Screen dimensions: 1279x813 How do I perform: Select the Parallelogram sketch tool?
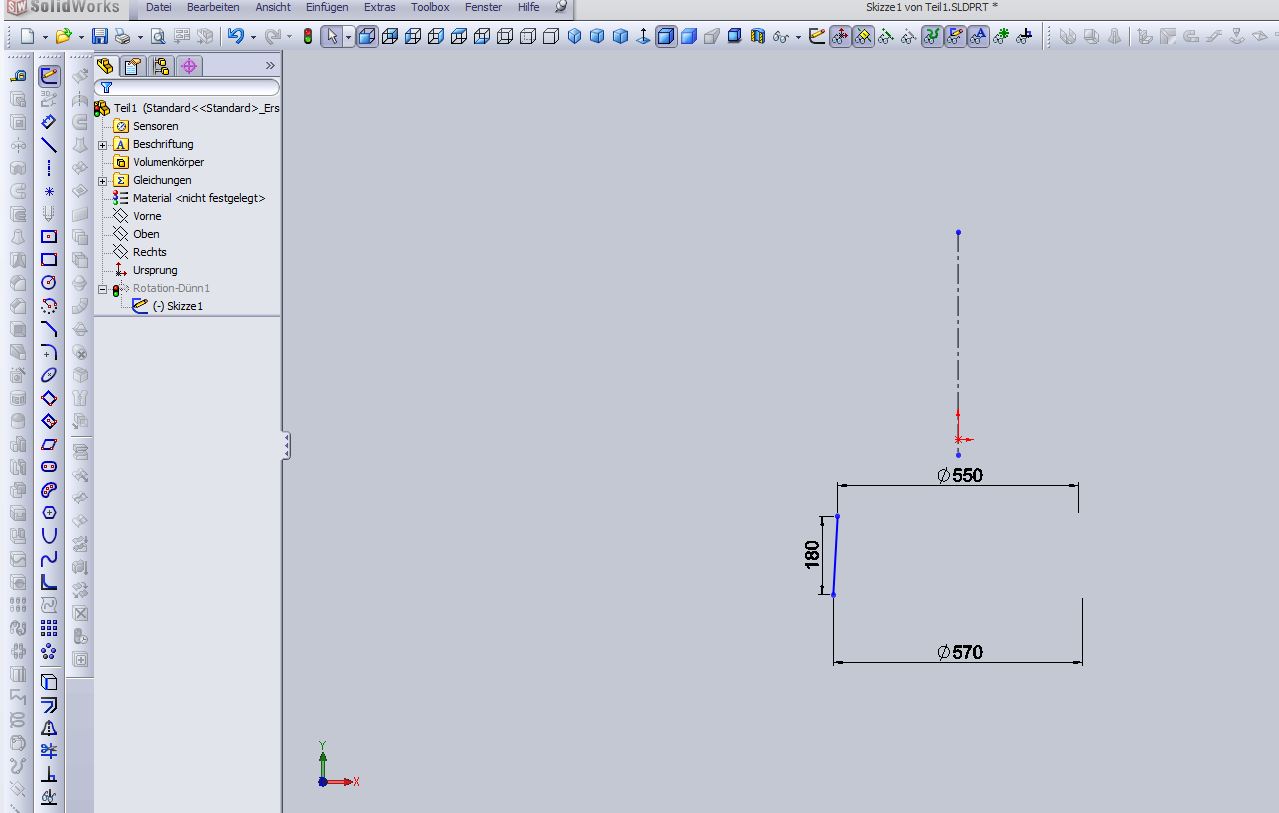[49, 444]
